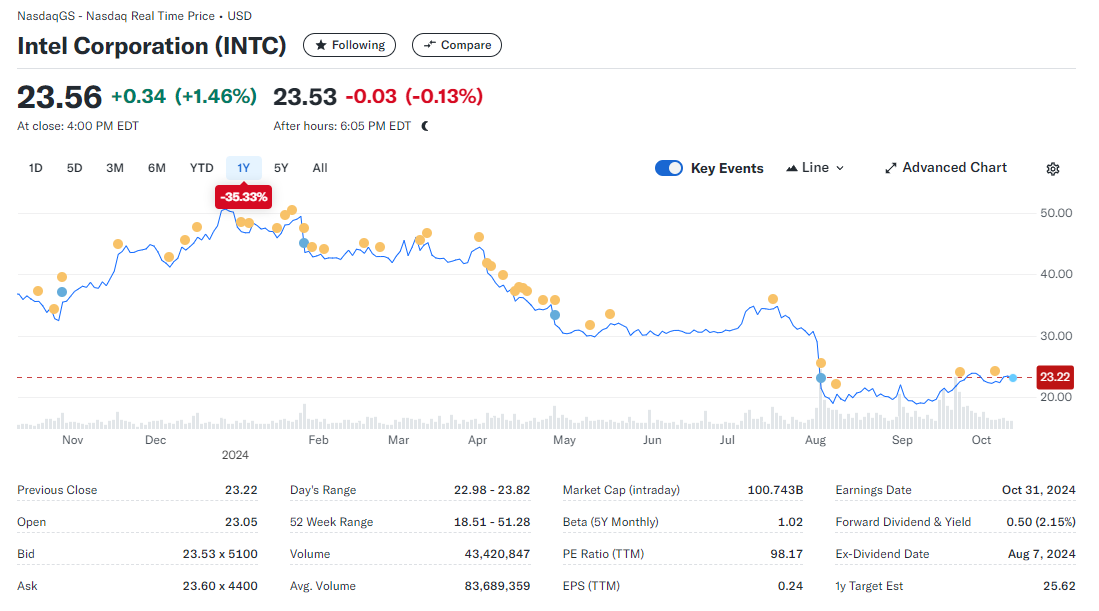This screenshot has height=611, width=1099.
Task: Click the Following button
Action: [x=349, y=45]
